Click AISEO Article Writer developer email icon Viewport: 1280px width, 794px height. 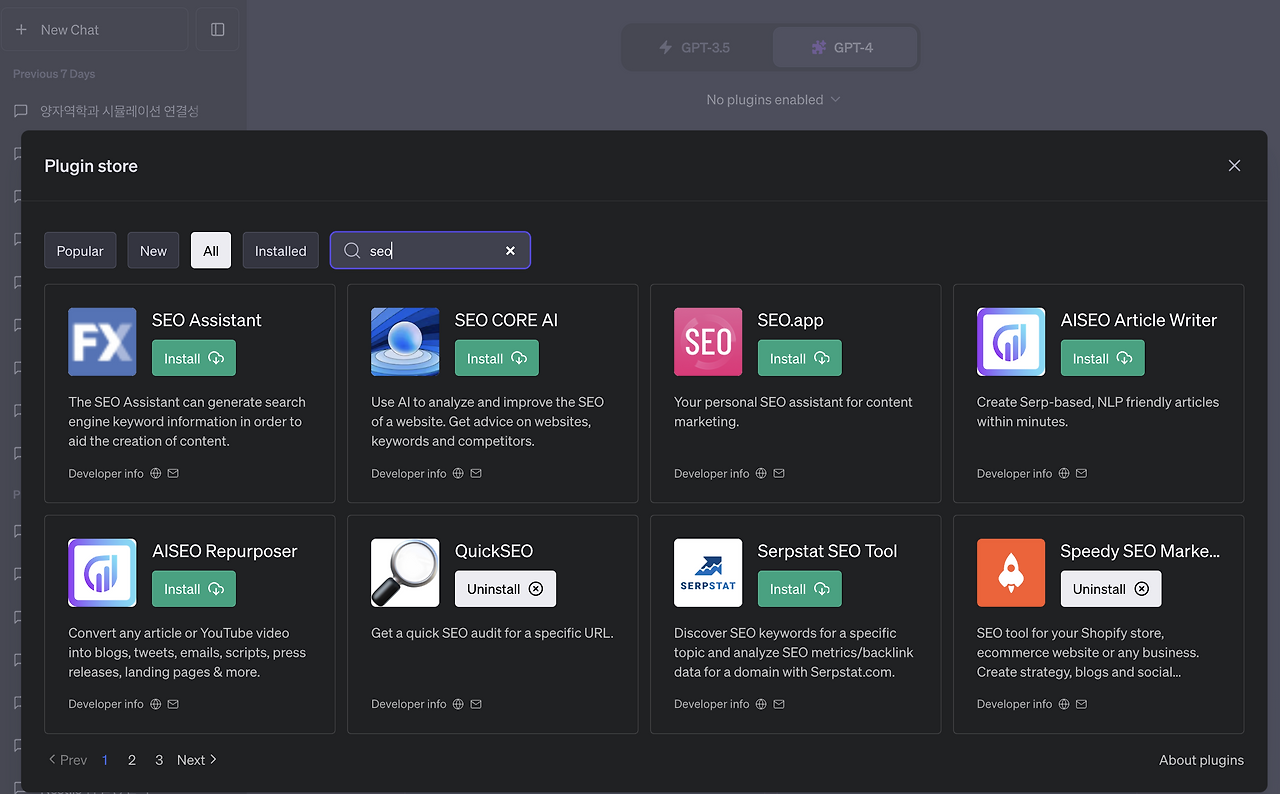click(1082, 473)
